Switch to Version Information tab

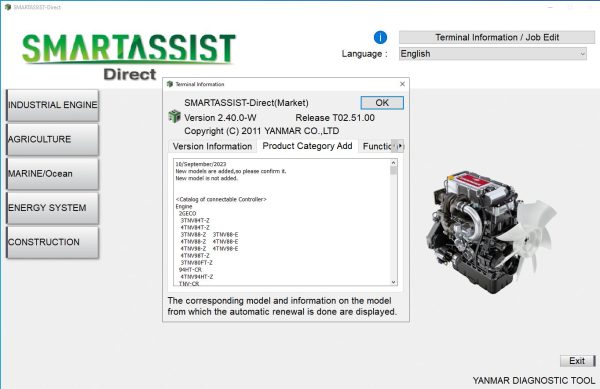click(x=212, y=146)
